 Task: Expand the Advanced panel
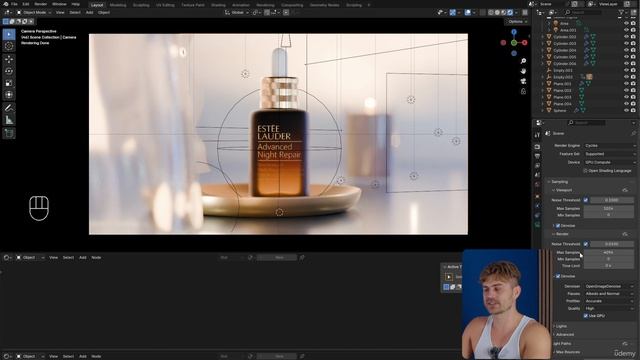(x=564, y=335)
